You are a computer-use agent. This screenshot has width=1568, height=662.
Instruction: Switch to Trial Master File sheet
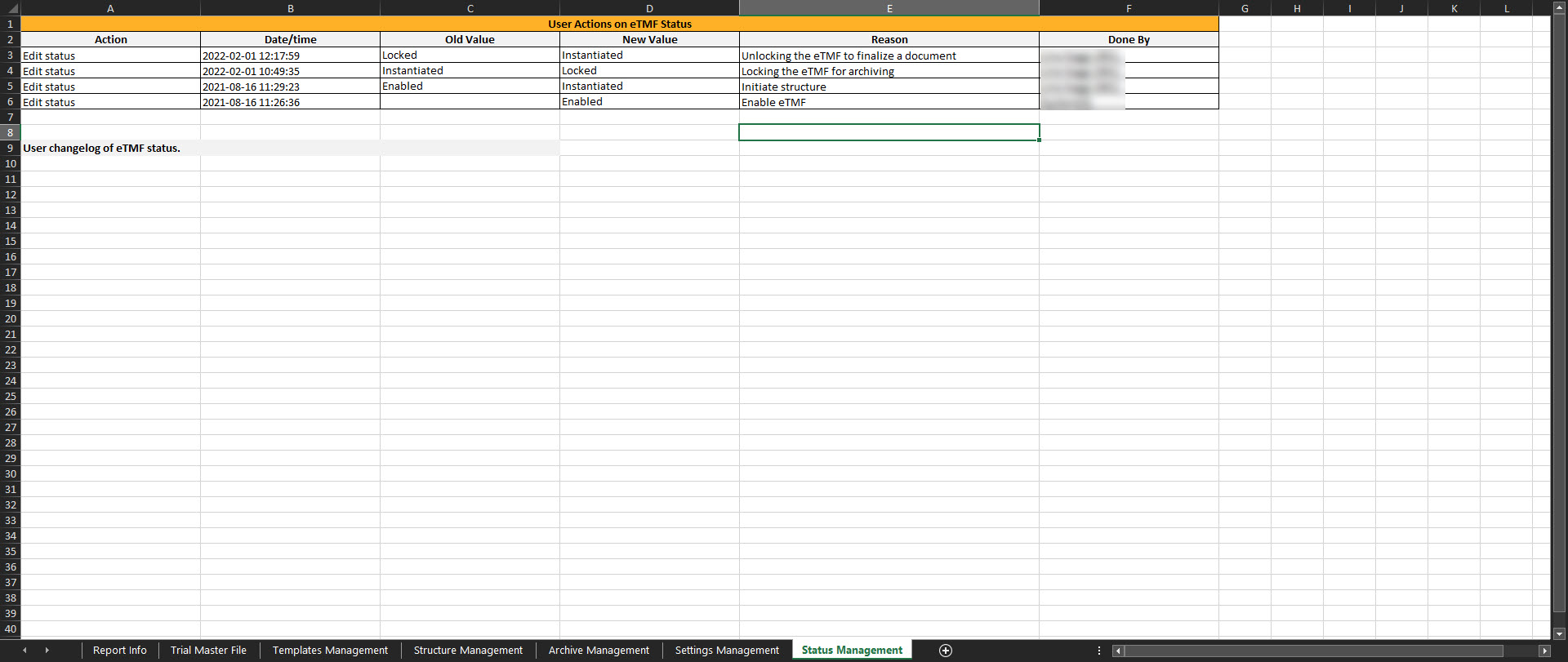click(x=208, y=651)
